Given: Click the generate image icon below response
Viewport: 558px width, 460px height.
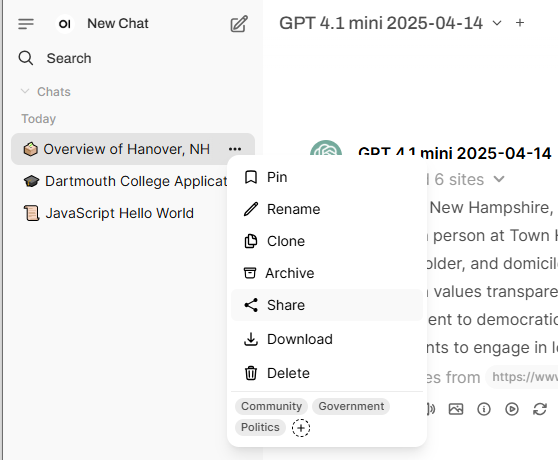Looking at the screenshot, I should pos(456,409).
